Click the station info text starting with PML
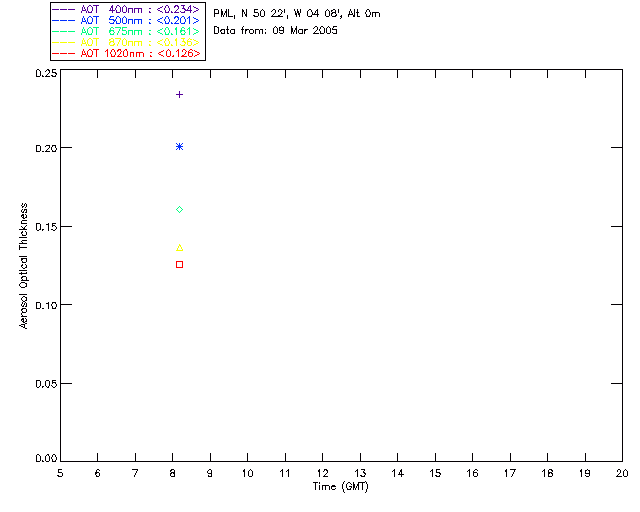640x512 pixels. pos(296,14)
